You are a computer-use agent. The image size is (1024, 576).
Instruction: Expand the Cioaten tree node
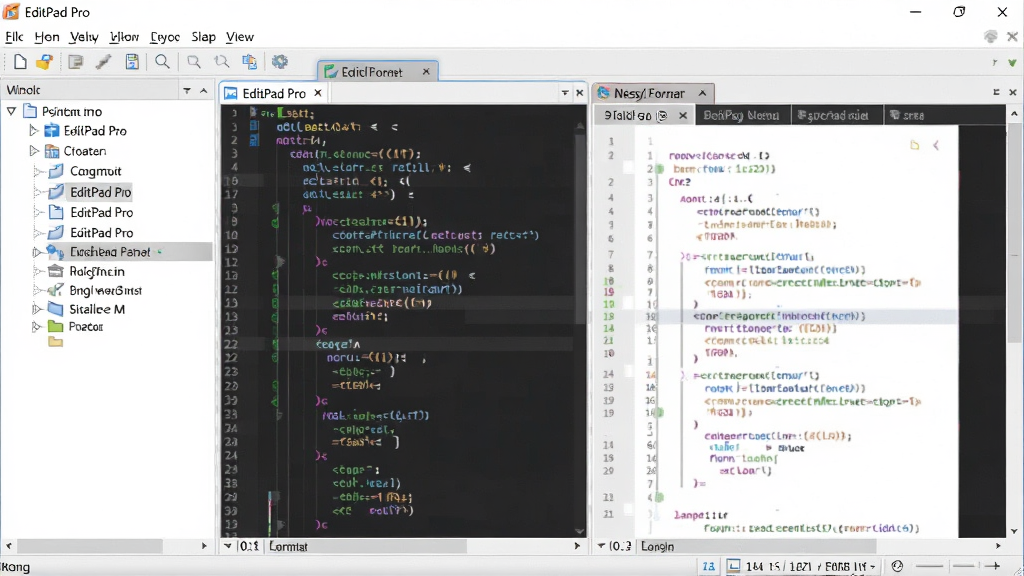point(34,151)
